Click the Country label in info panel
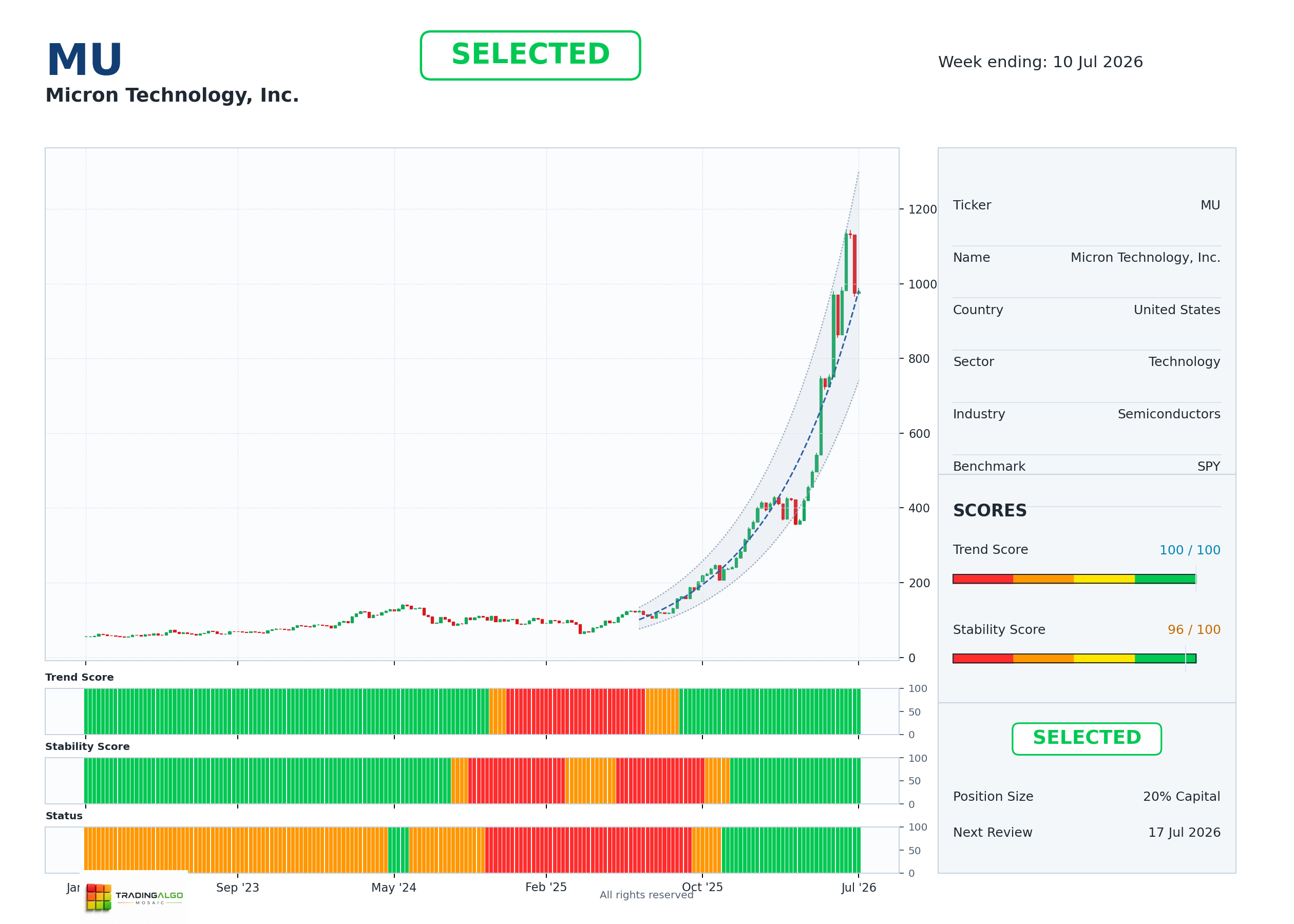The width and height of the screenshot is (1294, 924). 978,310
